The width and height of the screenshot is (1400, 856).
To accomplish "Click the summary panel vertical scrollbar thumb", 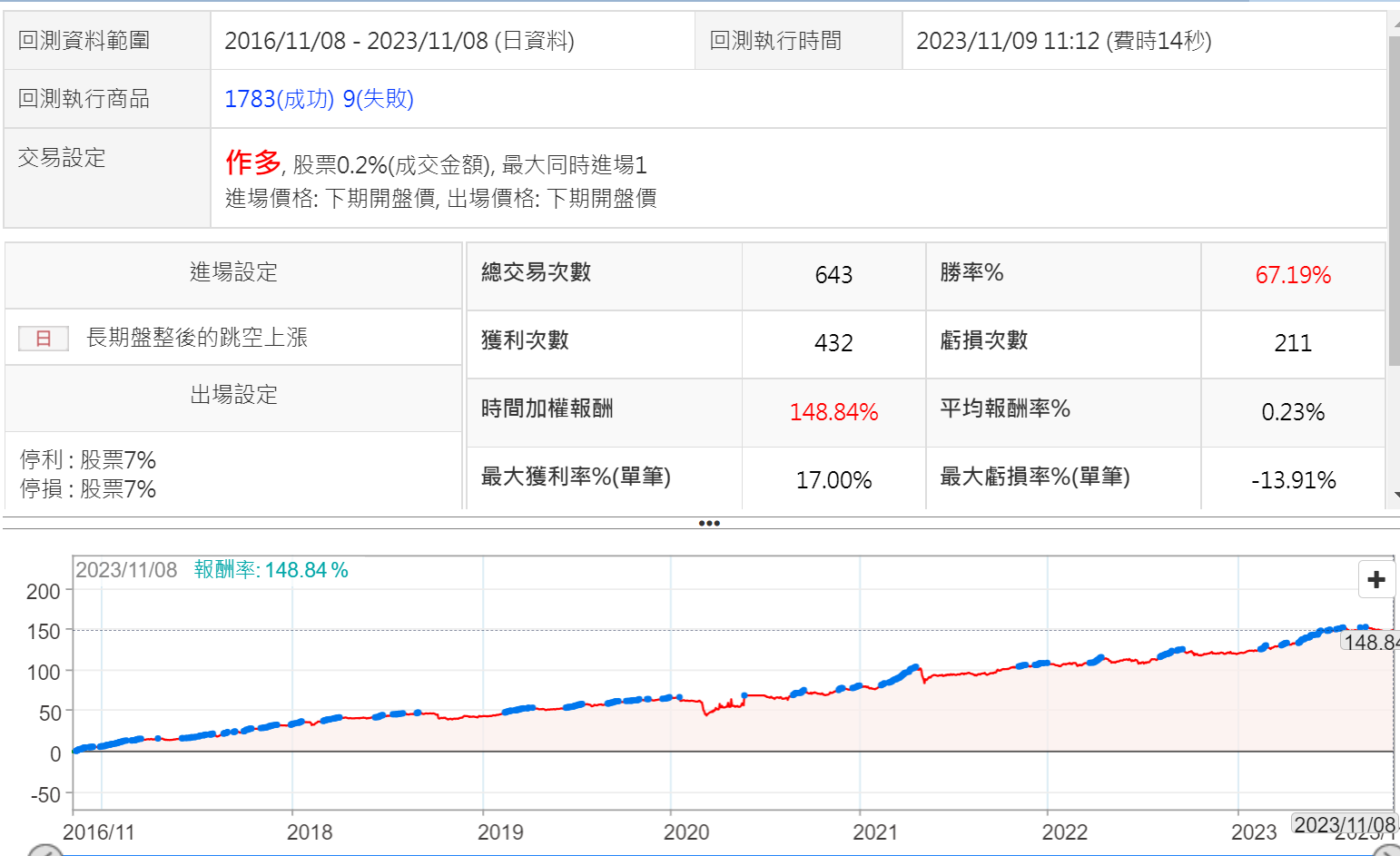I will 1395,200.
